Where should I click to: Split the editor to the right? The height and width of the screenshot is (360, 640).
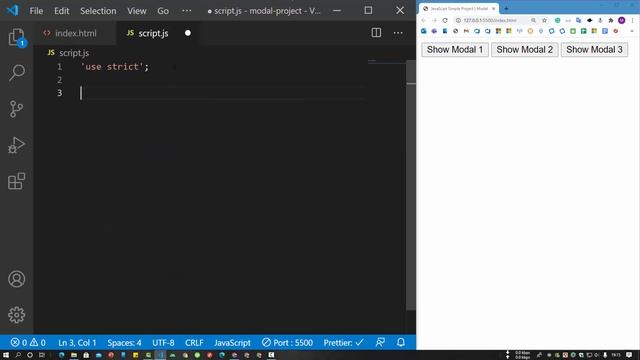pos(376,33)
